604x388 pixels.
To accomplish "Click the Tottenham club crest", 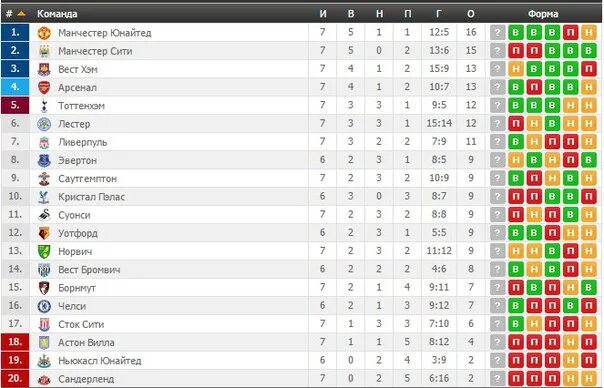I will (44, 106).
